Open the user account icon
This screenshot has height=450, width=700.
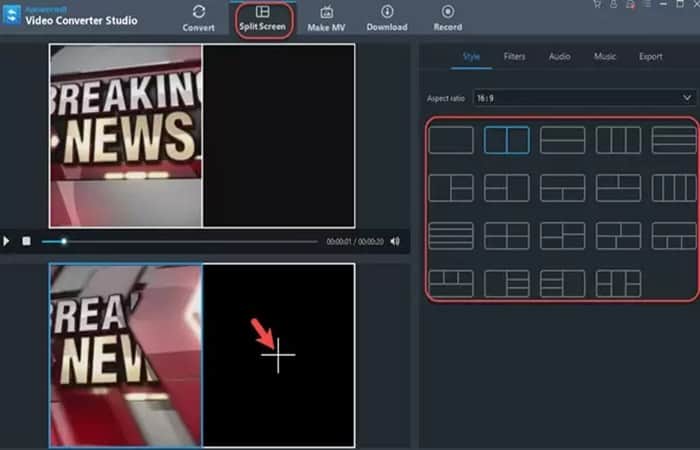(614, 4)
